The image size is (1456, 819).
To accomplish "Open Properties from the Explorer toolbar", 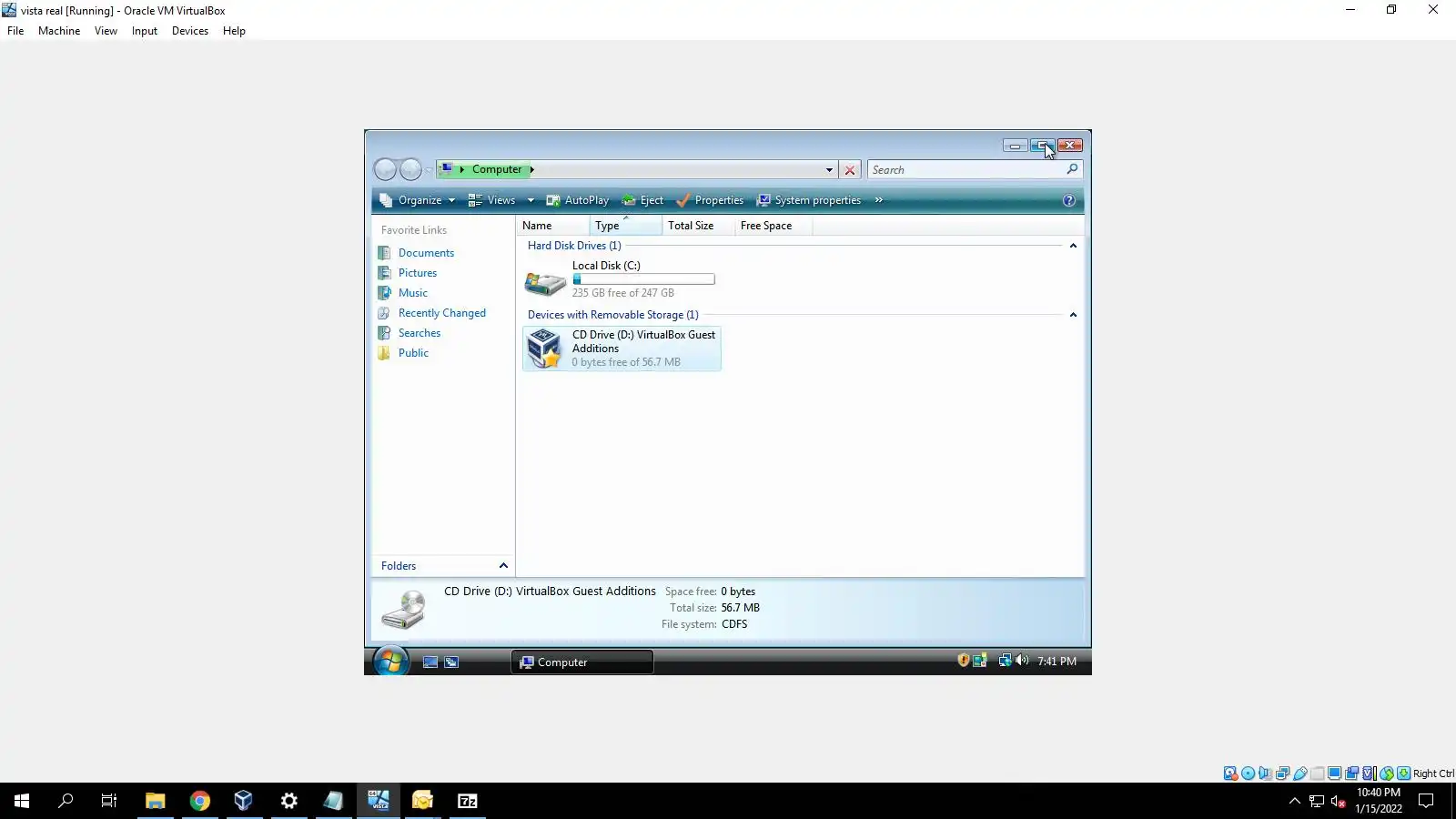I will coord(710,200).
